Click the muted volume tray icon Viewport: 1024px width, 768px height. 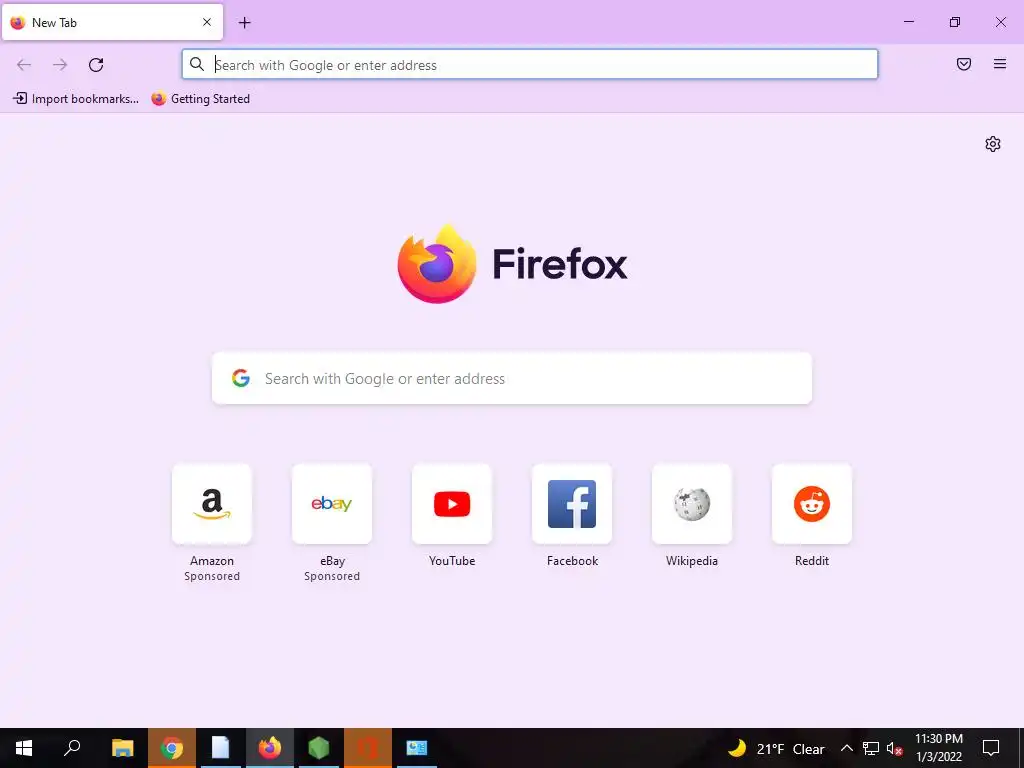[895, 748]
